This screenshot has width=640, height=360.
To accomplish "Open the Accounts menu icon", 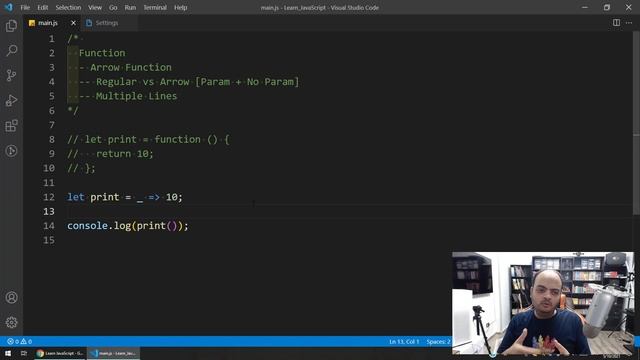I will 11,298.
